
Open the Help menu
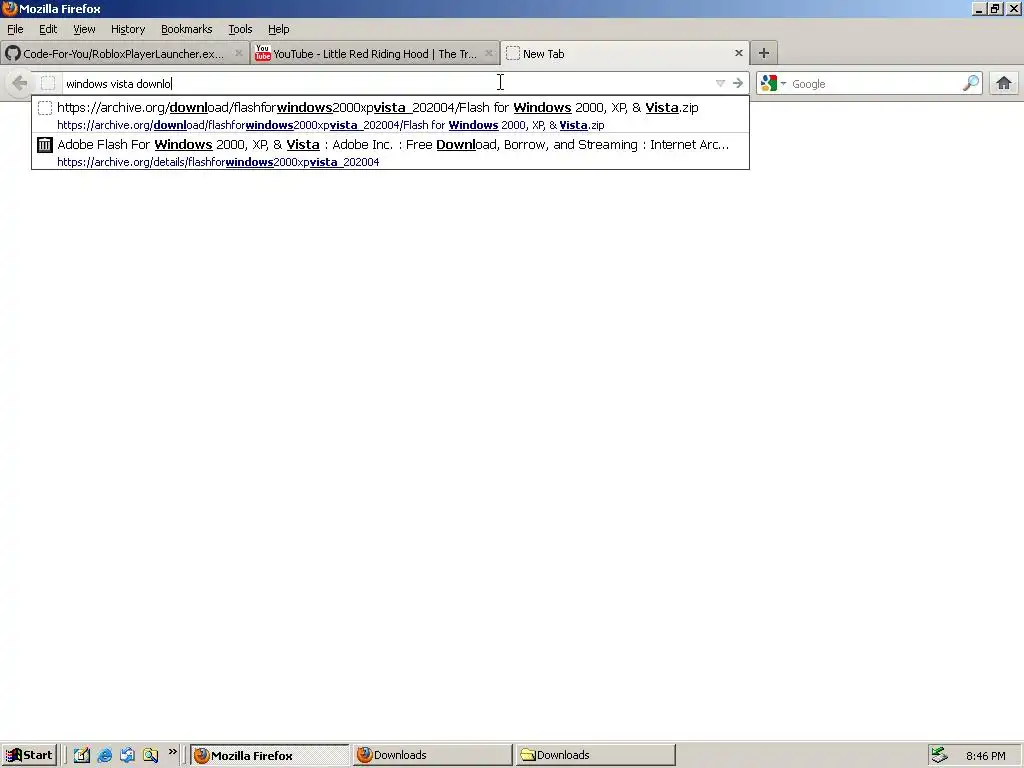click(x=278, y=29)
